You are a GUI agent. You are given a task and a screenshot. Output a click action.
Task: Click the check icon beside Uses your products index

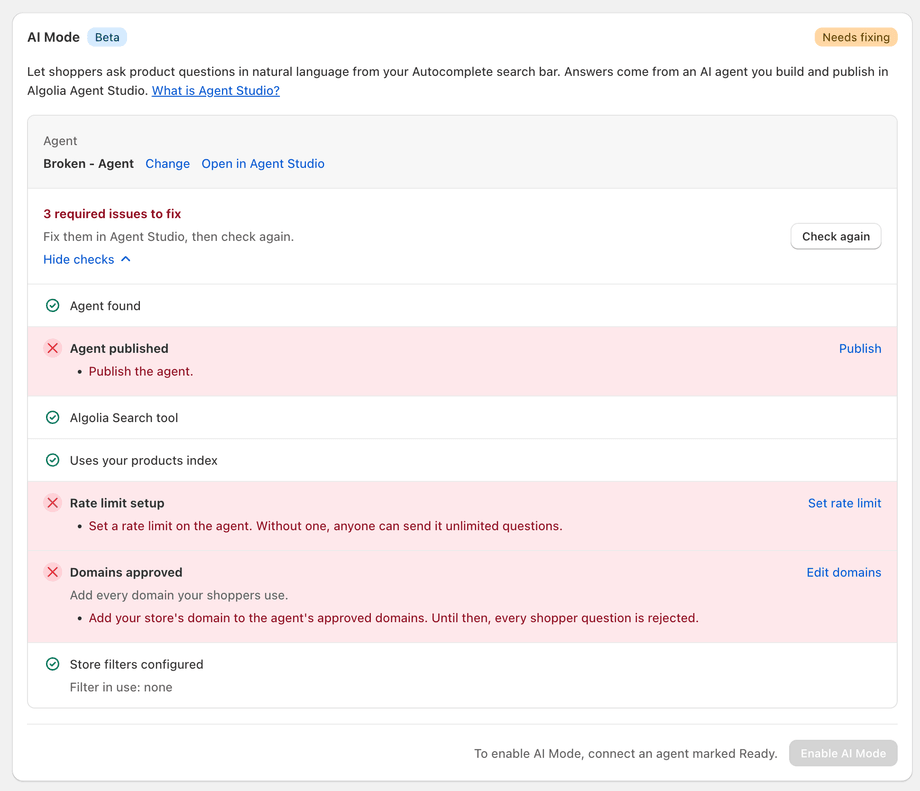point(52,461)
